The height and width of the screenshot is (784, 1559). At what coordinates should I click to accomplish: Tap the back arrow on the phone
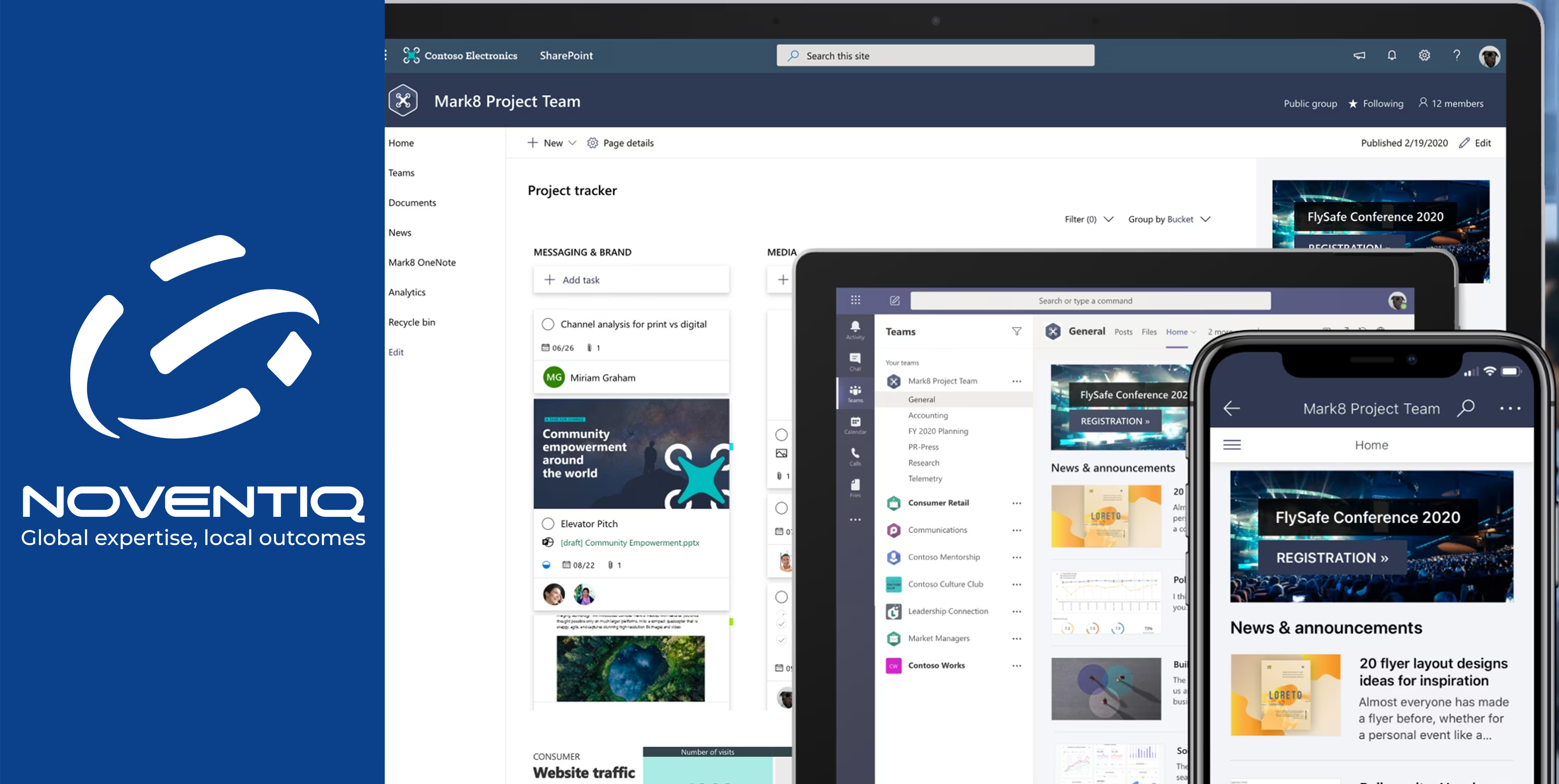(x=1232, y=409)
